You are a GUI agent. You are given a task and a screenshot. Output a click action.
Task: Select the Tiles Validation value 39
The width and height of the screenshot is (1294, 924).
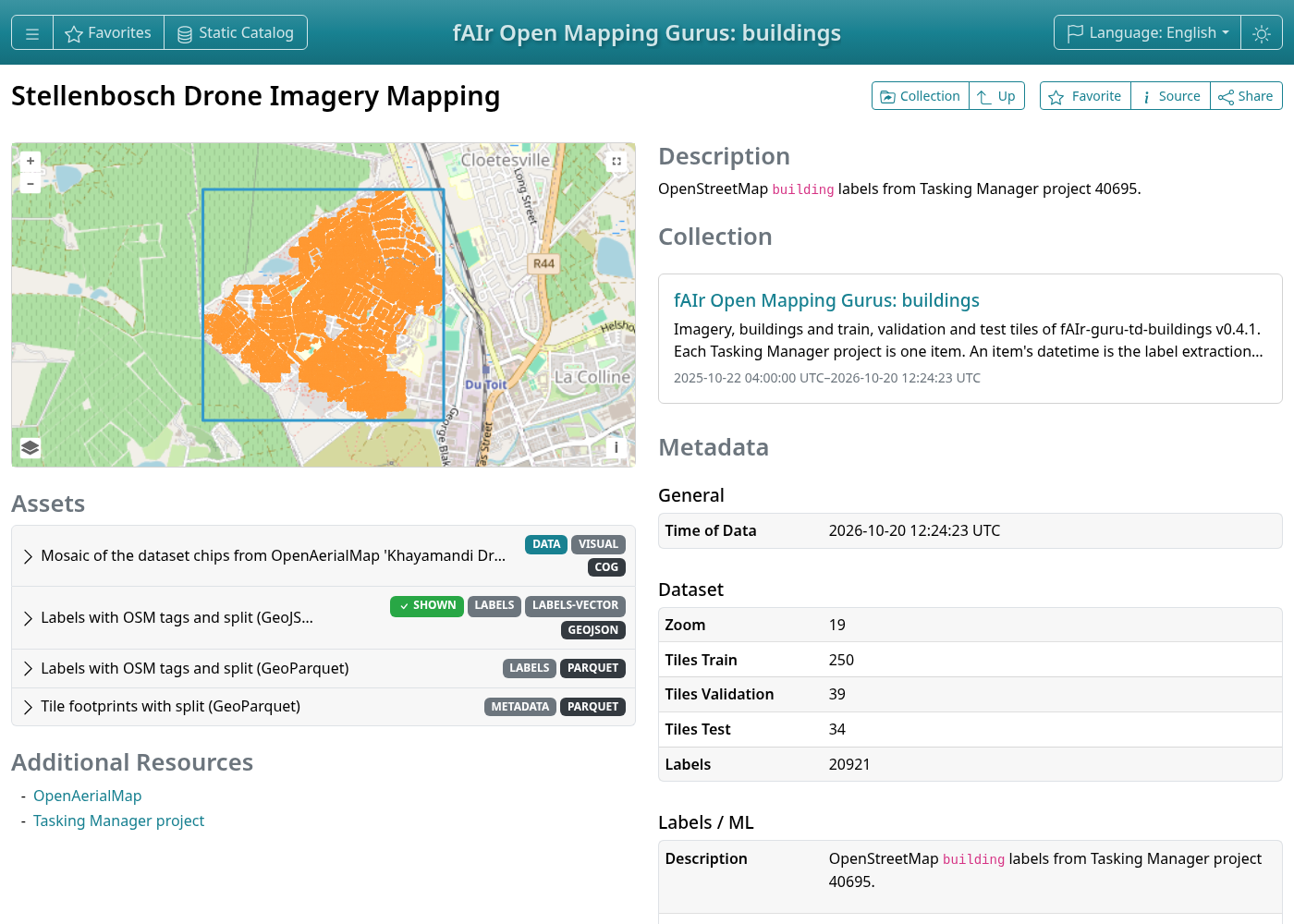tap(837, 695)
